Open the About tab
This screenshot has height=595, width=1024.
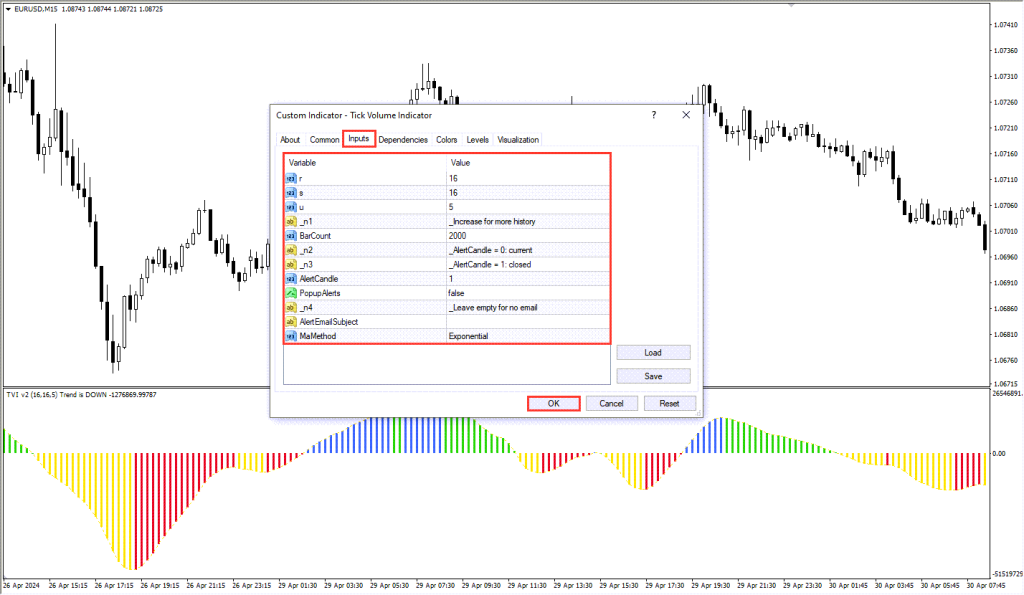tap(290, 140)
